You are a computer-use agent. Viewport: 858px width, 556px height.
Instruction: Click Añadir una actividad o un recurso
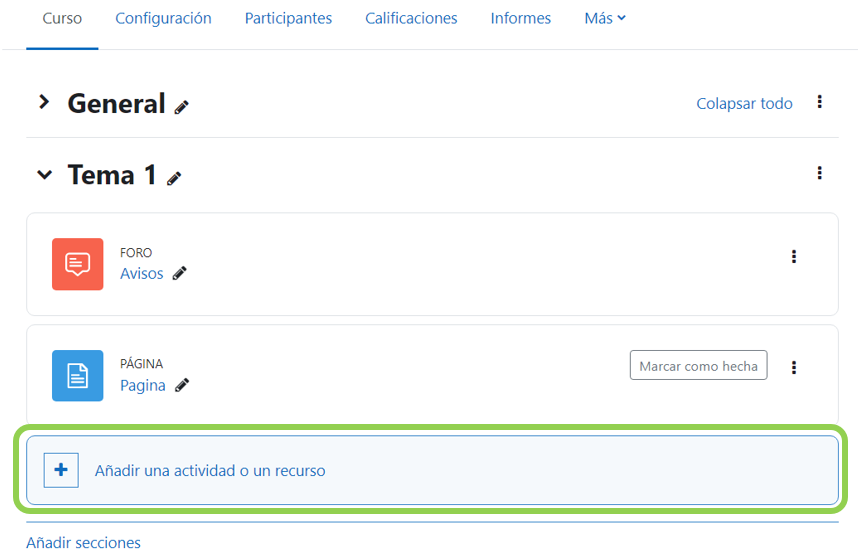[x=210, y=470]
